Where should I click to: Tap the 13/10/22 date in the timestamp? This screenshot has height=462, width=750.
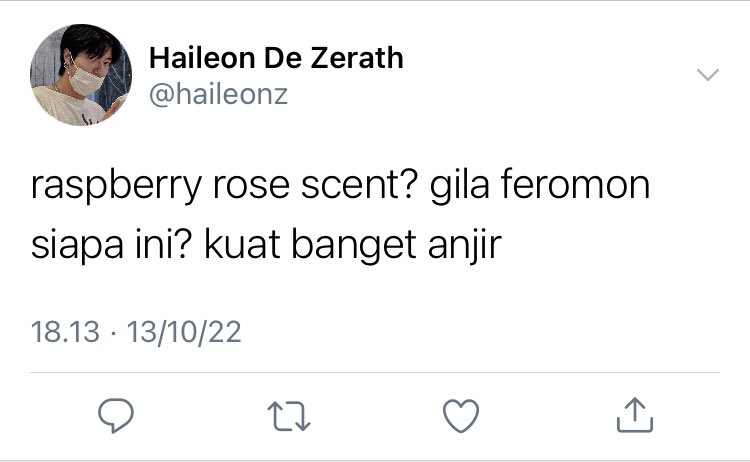pyautogui.click(x=184, y=332)
